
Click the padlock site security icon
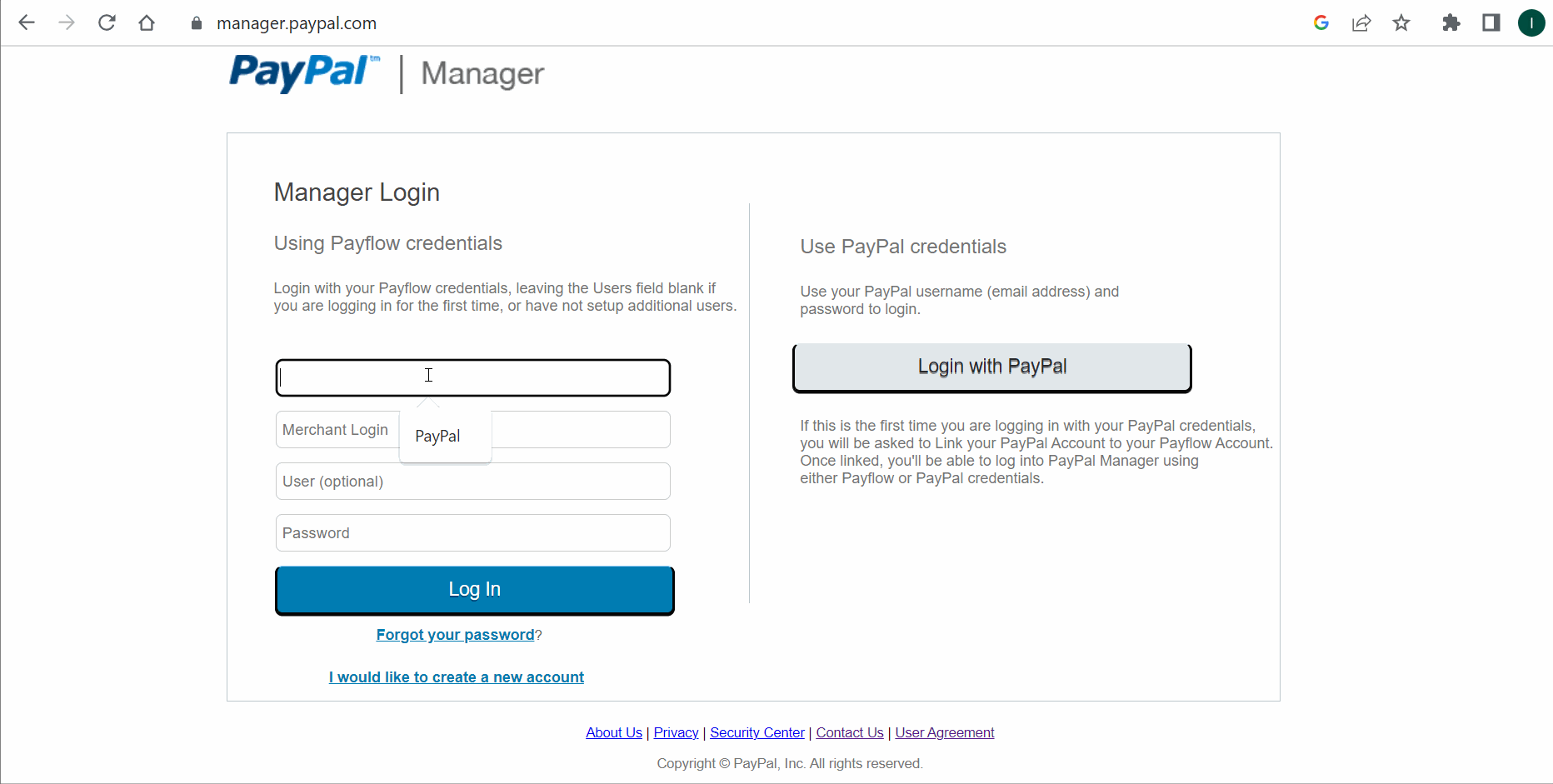[197, 23]
